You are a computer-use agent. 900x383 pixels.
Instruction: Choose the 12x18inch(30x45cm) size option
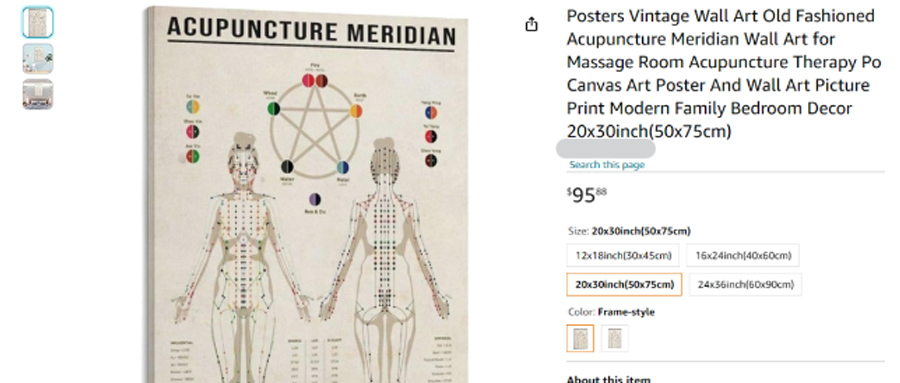(x=623, y=256)
